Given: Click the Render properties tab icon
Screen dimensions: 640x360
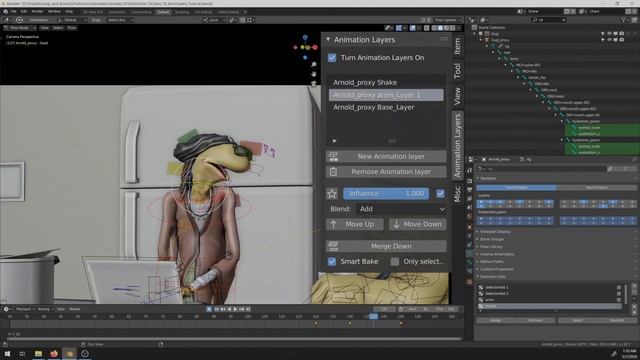Looking at the screenshot, I should (470, 181).
